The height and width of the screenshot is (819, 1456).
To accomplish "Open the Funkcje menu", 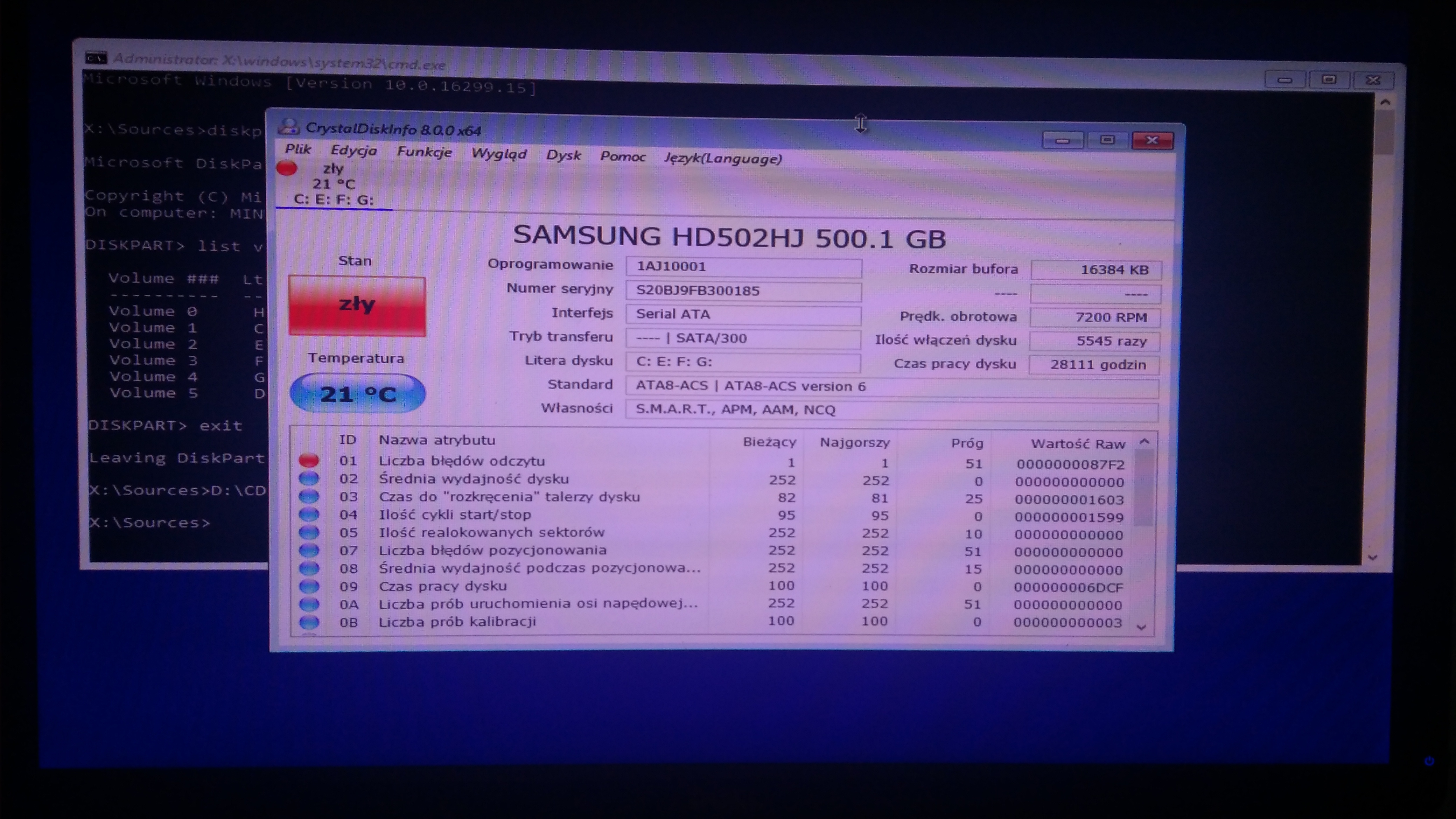I will 424,152.
